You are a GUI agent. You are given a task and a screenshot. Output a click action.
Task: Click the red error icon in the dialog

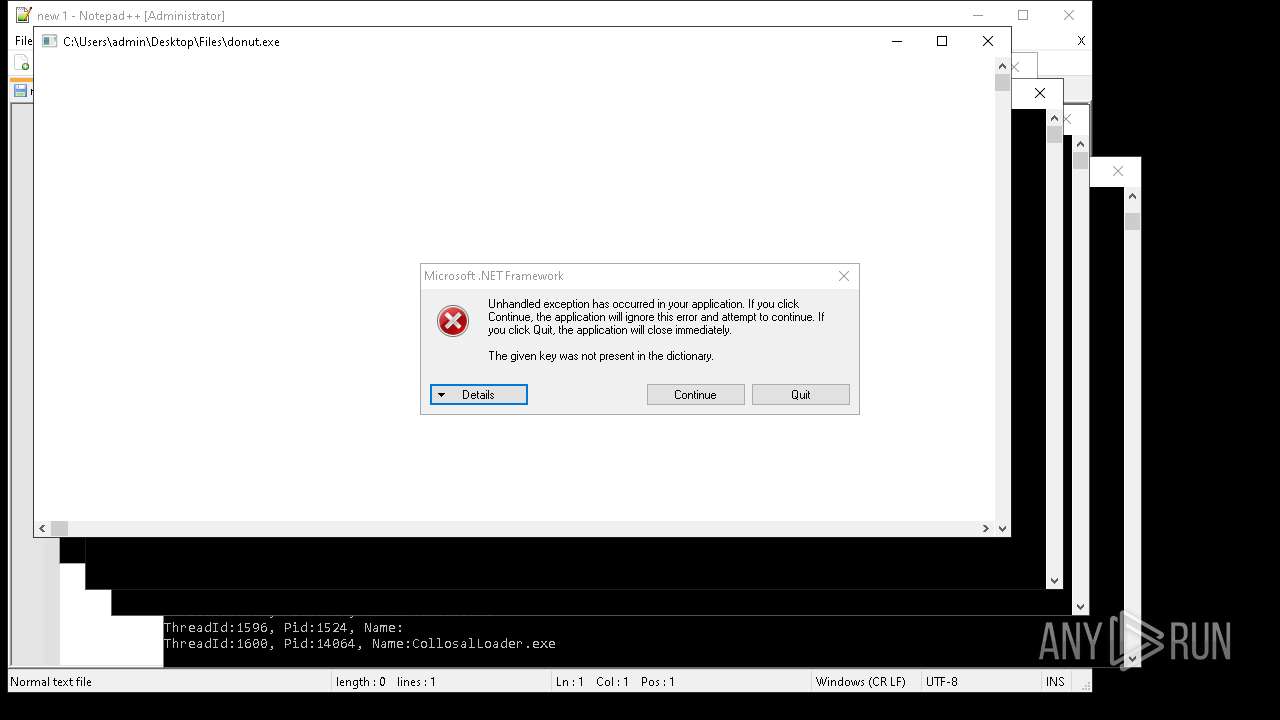pyautogui.click(x=453, y=321)
